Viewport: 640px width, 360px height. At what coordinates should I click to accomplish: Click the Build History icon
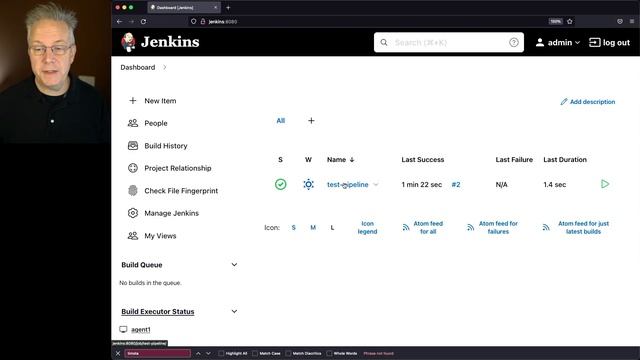coord(133,145)
